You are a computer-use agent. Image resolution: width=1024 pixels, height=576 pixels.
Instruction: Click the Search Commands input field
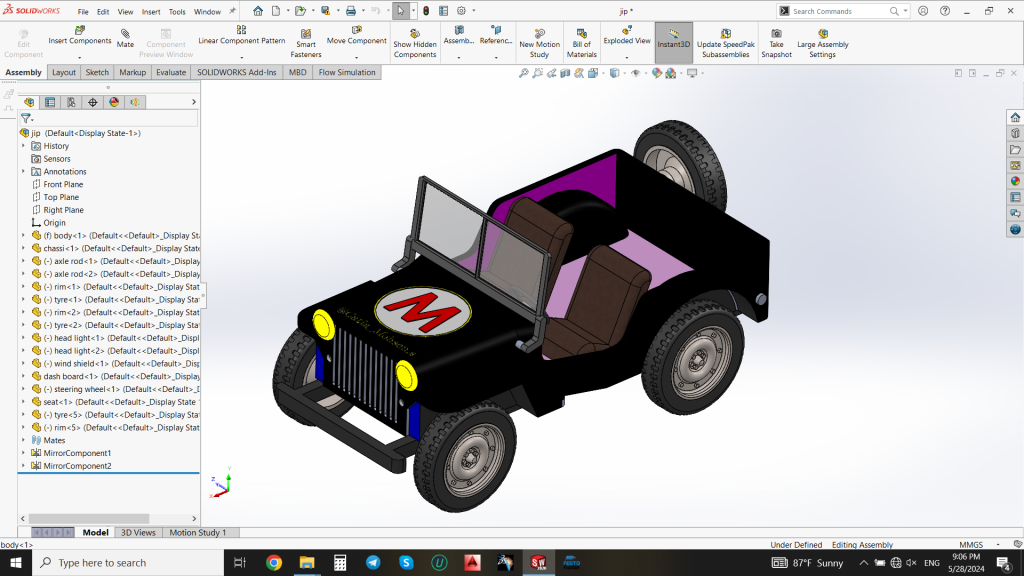[840, 11]
